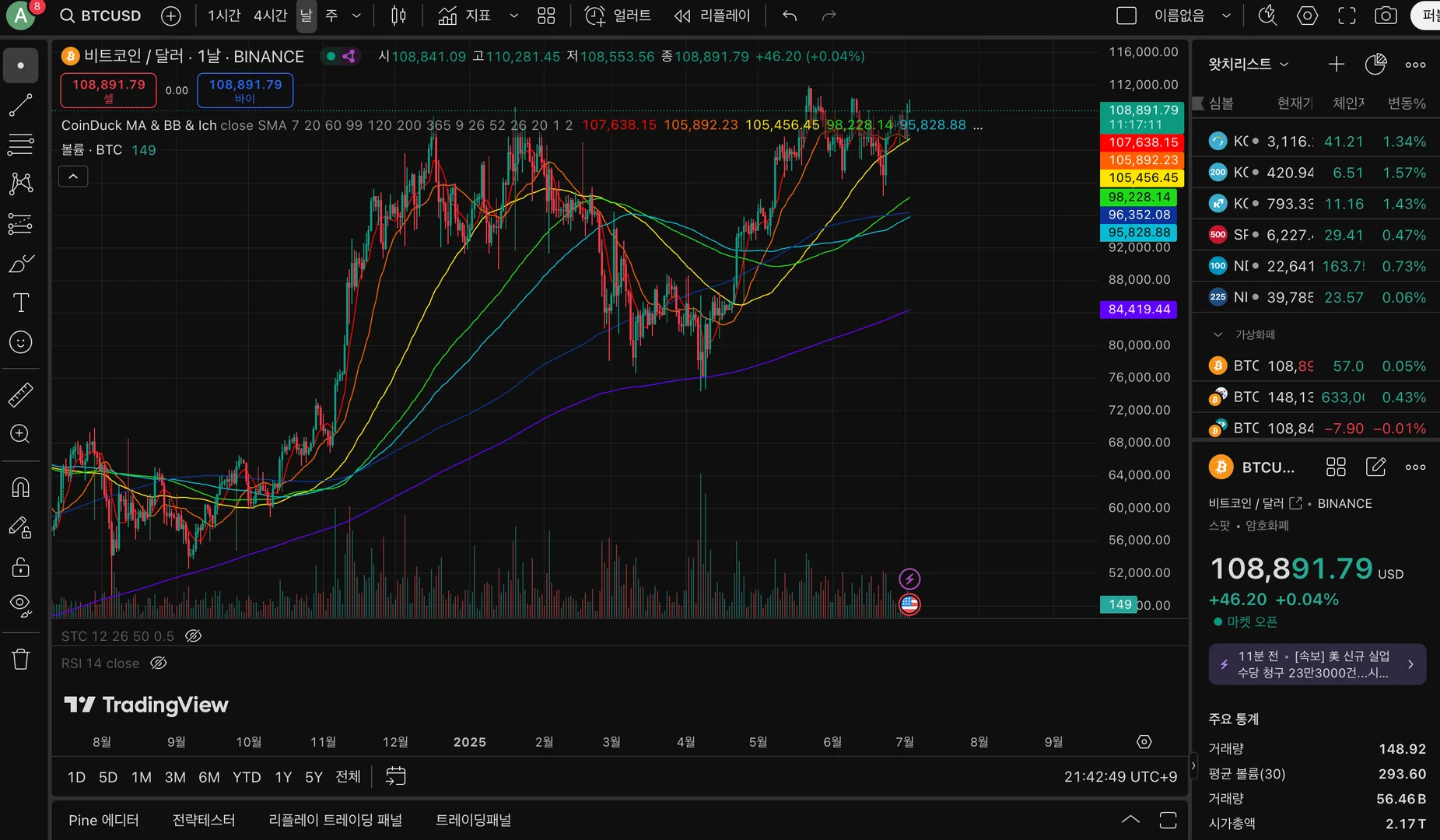The height and width of the screenshot is (840, 1440).
Task: Undo the last chart action
Action: tap(790, 16)
